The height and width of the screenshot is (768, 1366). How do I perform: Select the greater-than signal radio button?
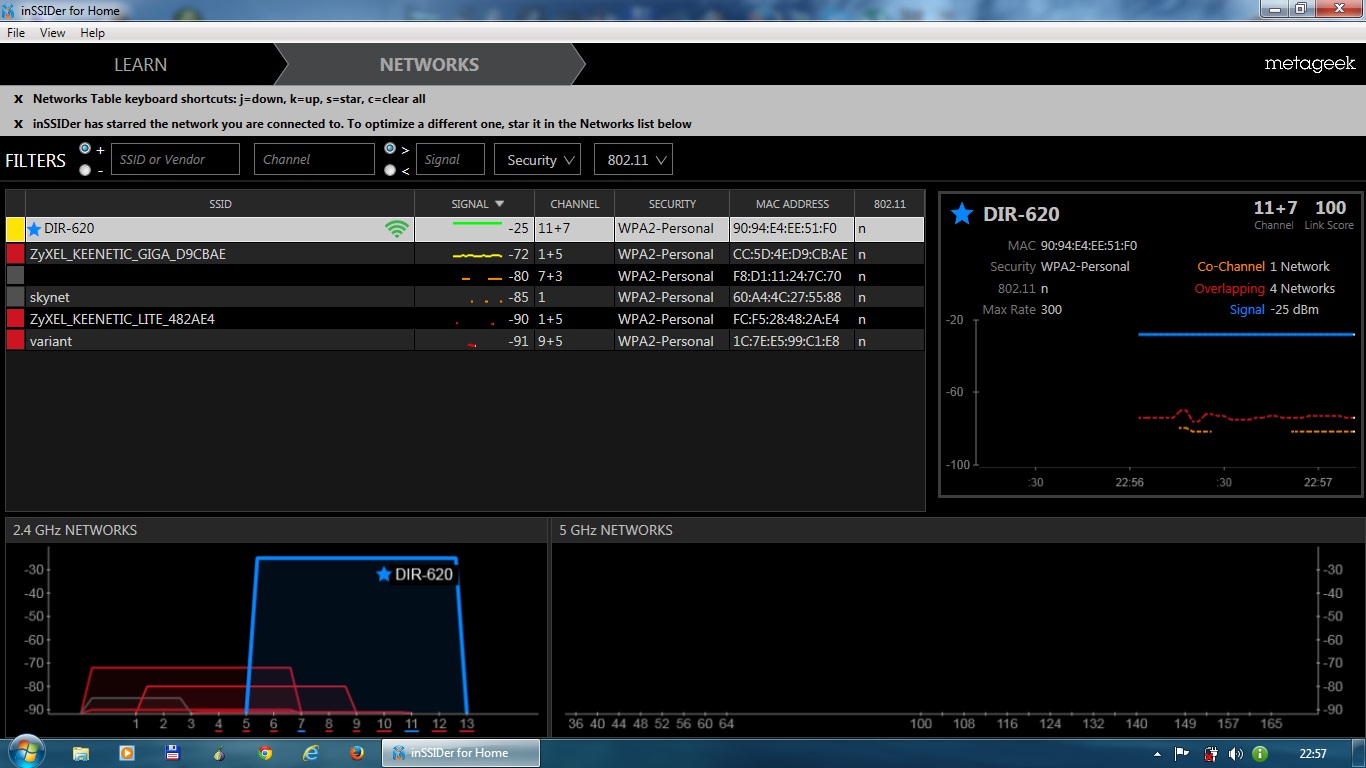point(390,149)
